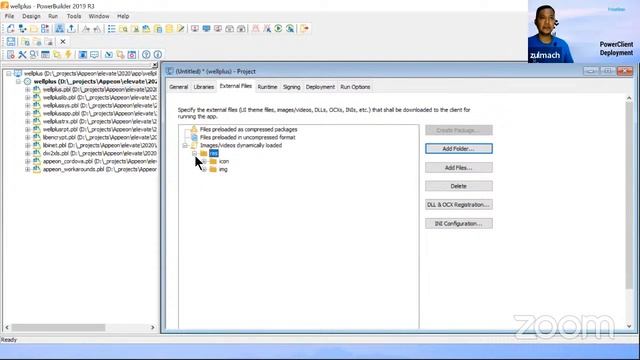The image size is (640, 360).
Task: Open the File menu
Action: pyautogui.click(x=9, y=16)
